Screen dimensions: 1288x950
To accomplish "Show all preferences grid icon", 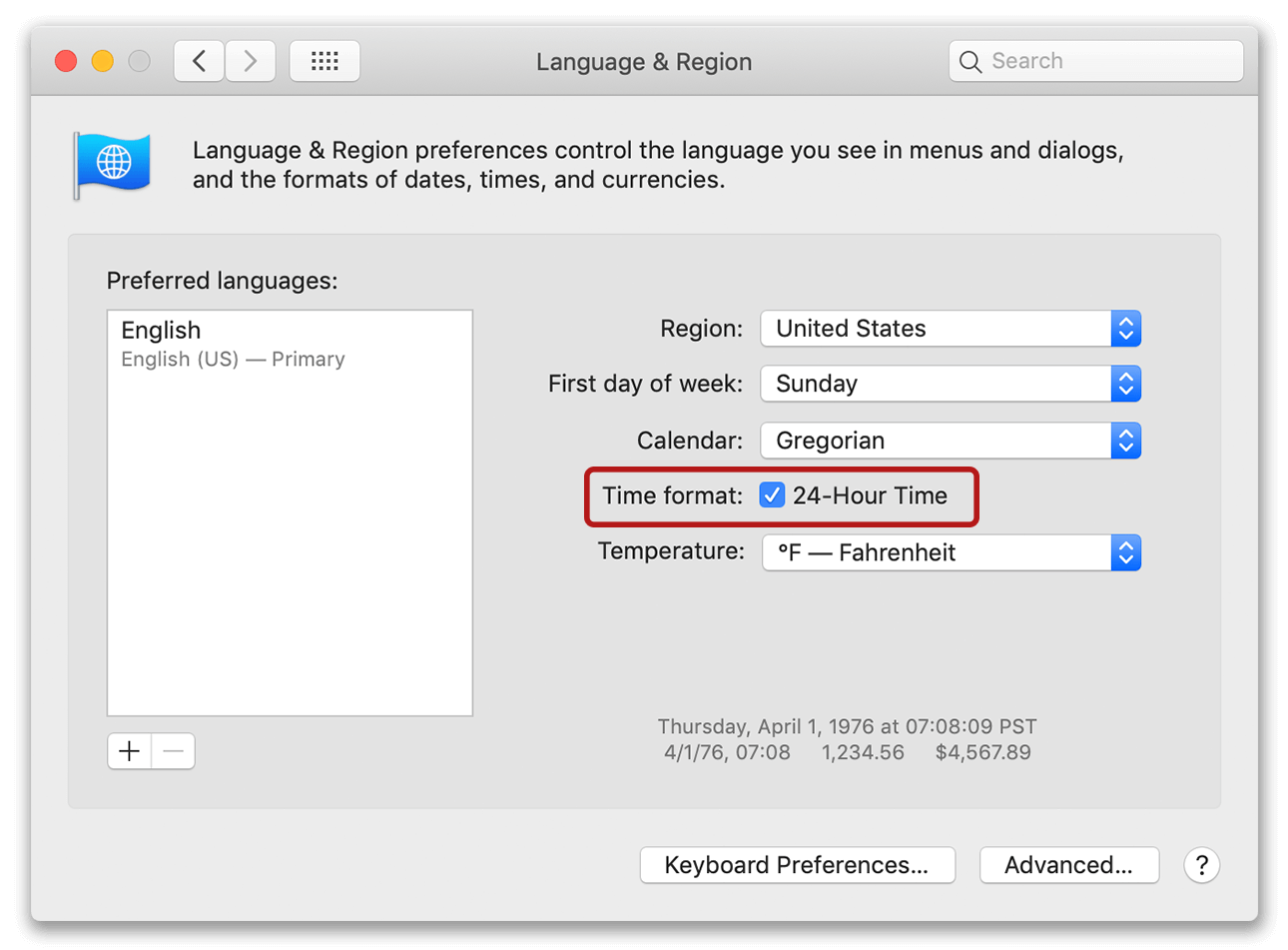I will (324, 61).
